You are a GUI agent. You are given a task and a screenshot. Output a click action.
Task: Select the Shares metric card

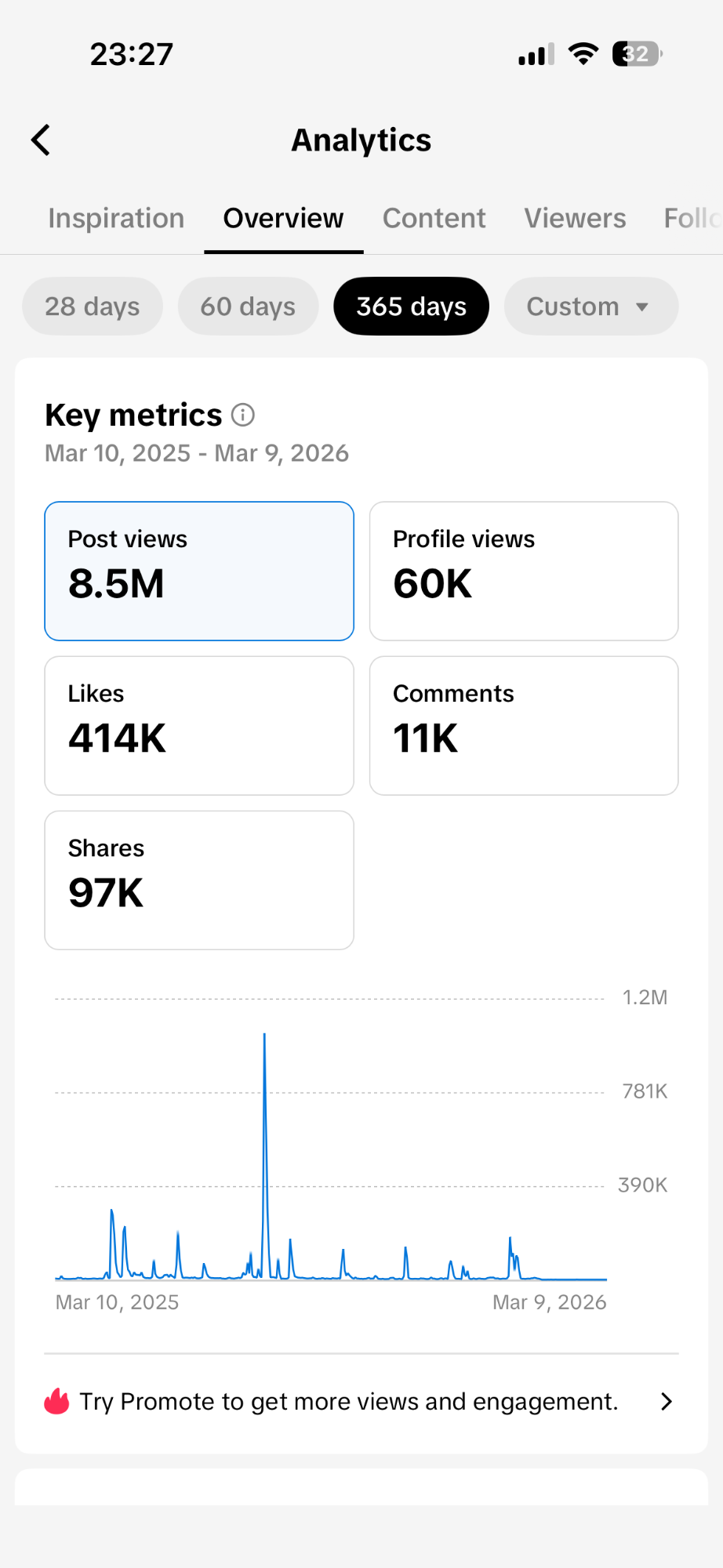pos(199,880)
